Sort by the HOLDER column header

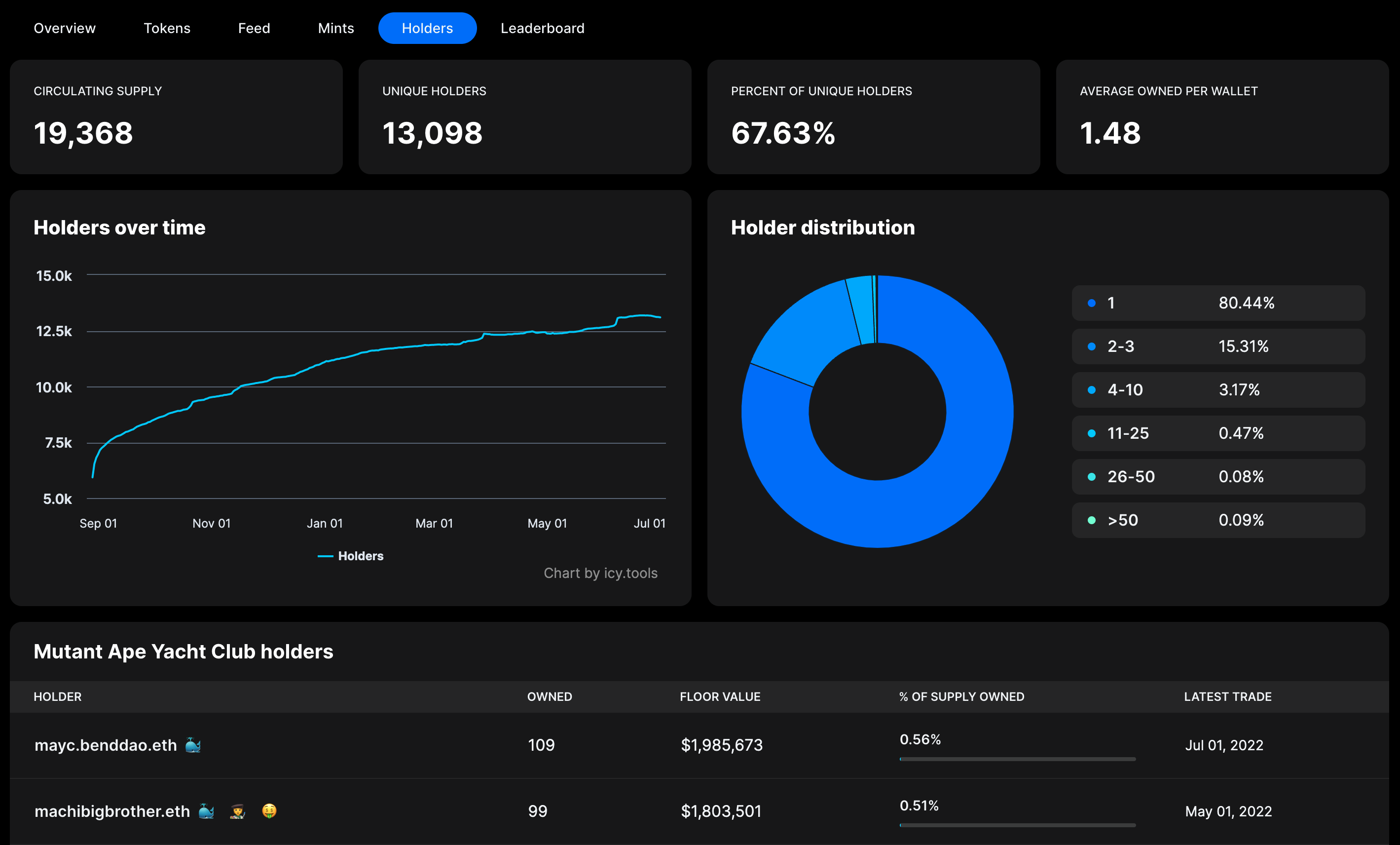(57, 696)
